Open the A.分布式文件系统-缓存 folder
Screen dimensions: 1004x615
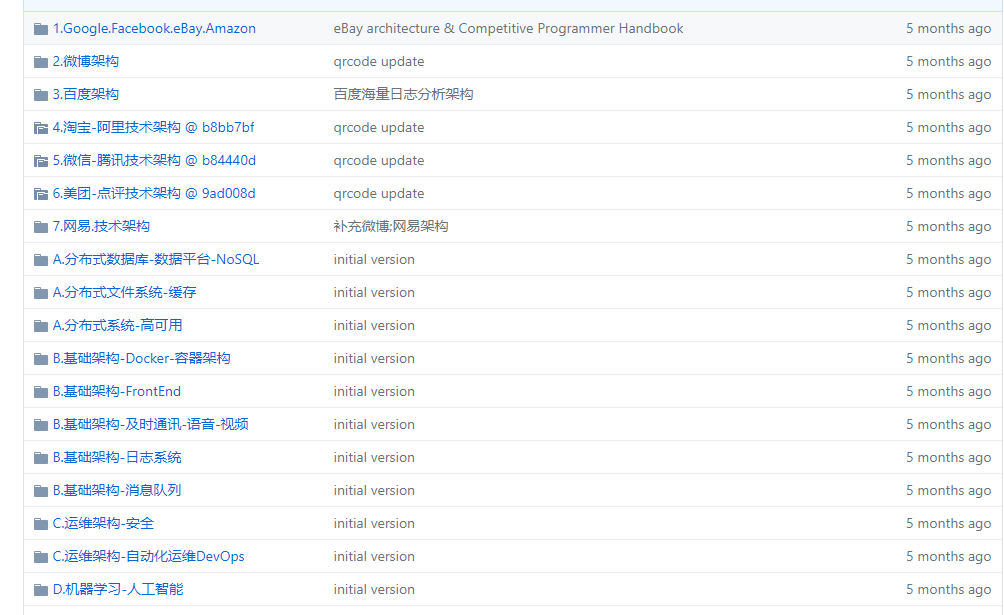click(124, 292)
